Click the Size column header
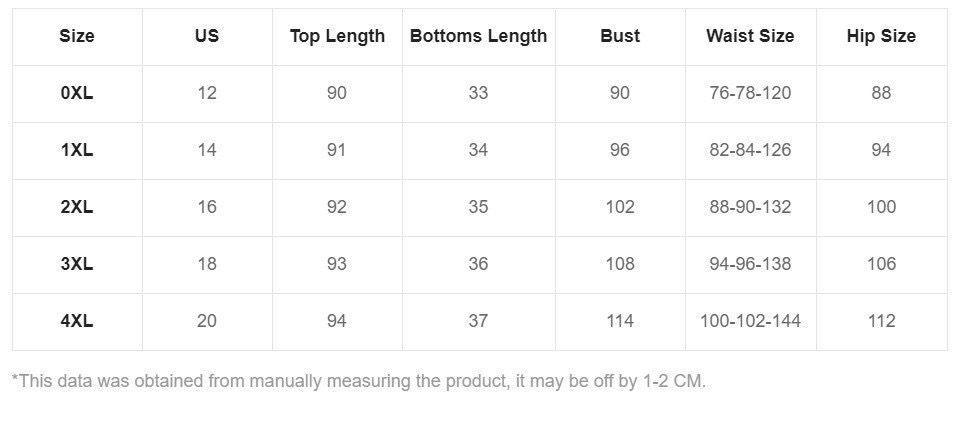The image size is (967, 425). [77, 36]
